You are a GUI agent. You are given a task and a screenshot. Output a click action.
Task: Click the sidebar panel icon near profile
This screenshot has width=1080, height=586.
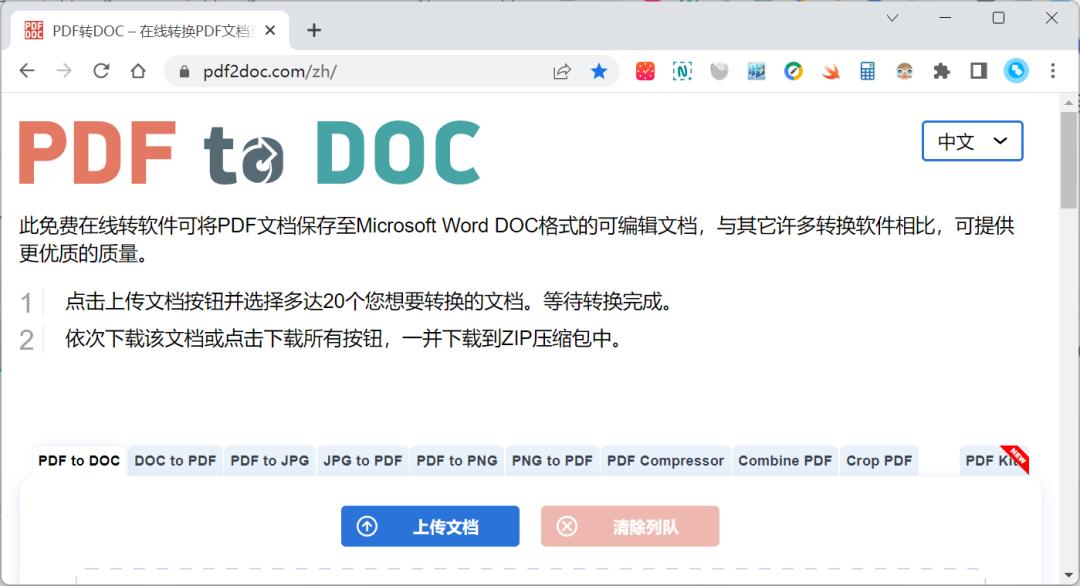(x=979, y=70)
